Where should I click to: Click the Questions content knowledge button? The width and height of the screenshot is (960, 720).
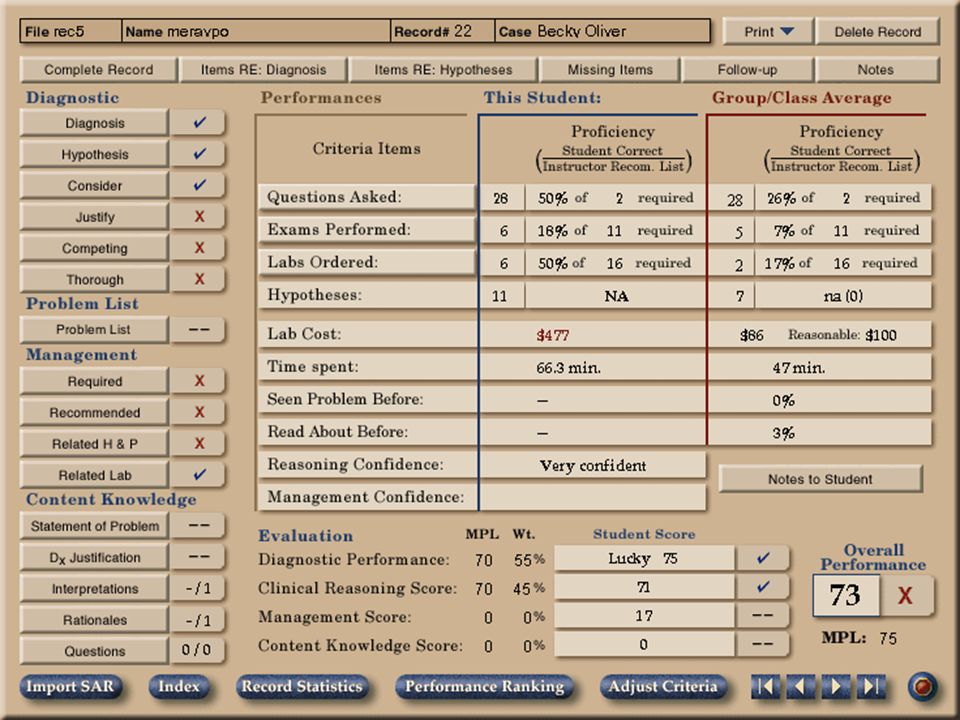coord(94,651)
